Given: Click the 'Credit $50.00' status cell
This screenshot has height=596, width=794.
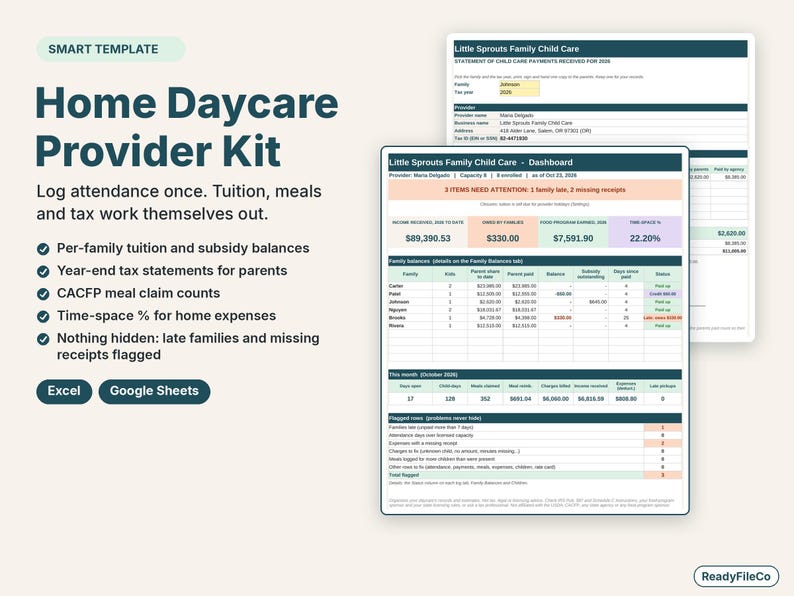Looking at the screenshot, I should tap(662, 294).
